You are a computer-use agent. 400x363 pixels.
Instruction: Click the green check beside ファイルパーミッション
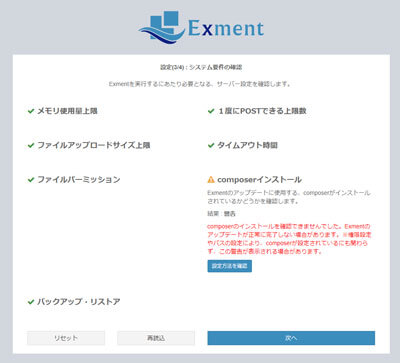coord(31,180)
